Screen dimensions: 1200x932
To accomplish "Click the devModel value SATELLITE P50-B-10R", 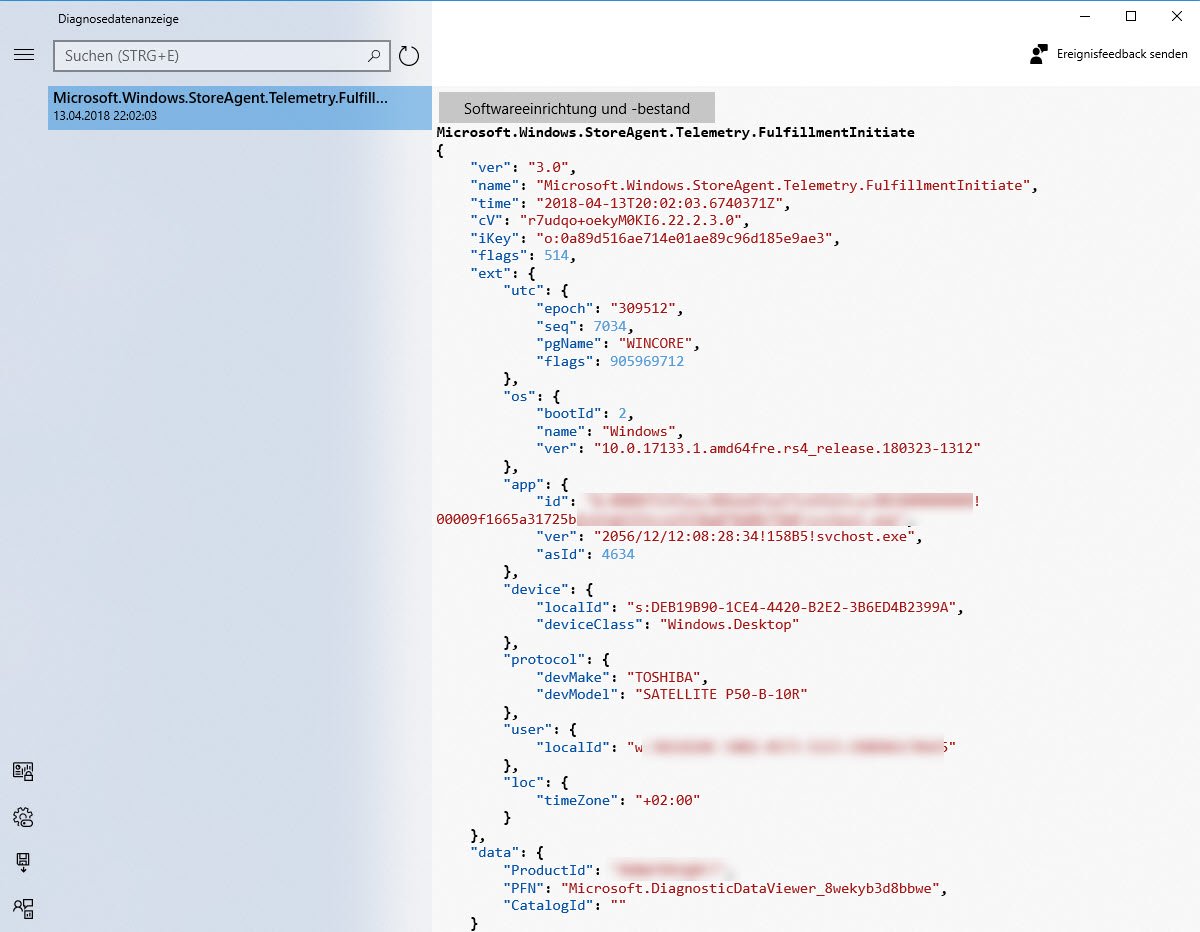I will point(720,694).
